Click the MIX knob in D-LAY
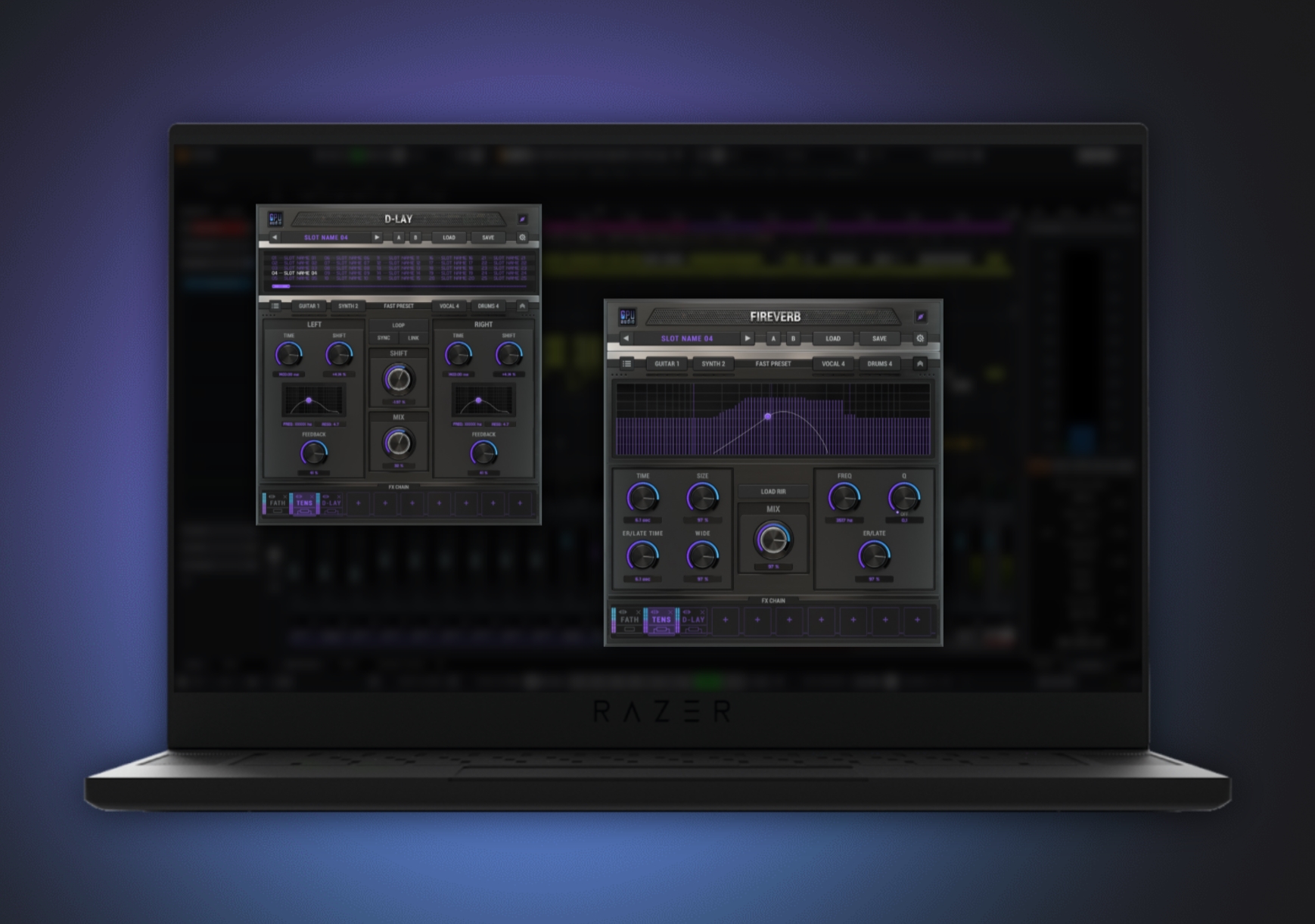The width and height of the screenshot is (1315, 924). [x=399, y=443]
